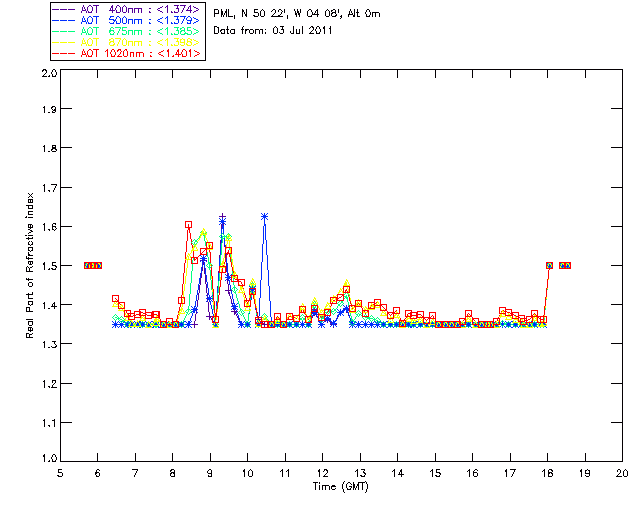Click x-axis hour label 14
Viewport: 640px width, 512px height.
[x=398, y=473]
